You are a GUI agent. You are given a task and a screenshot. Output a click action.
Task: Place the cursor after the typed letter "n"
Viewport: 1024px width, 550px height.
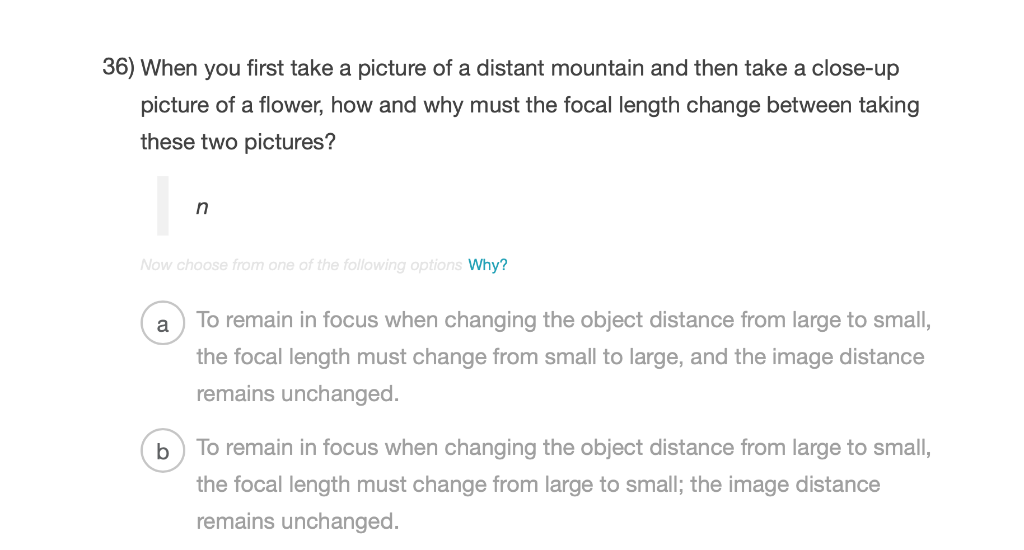(210, 207)
